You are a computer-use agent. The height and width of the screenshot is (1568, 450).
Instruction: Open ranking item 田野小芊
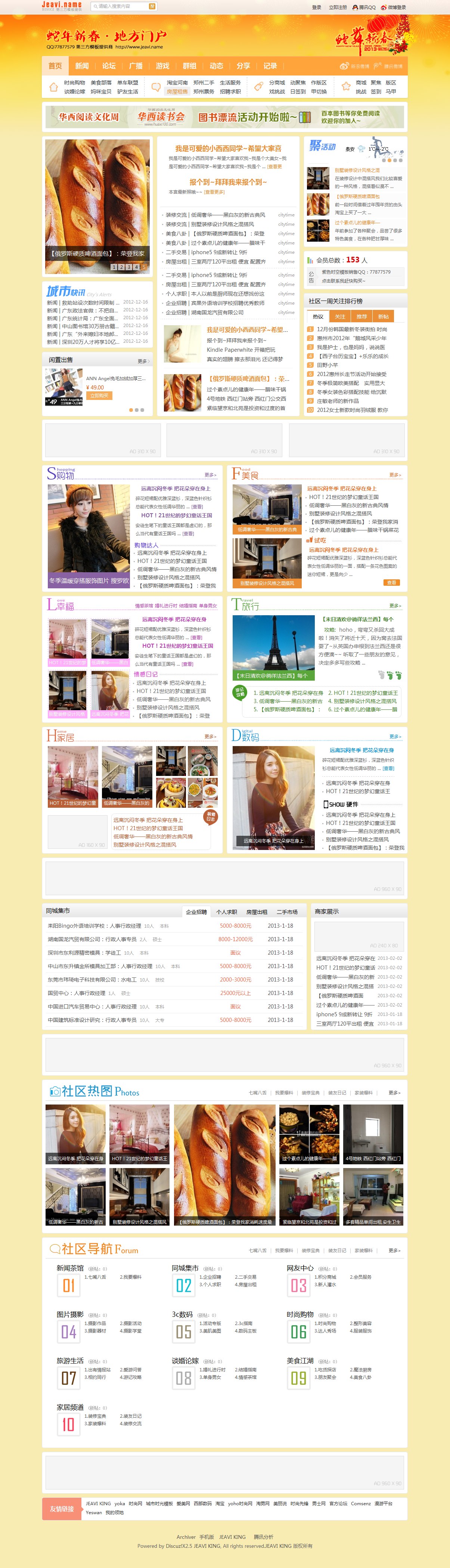click(328, 365)
